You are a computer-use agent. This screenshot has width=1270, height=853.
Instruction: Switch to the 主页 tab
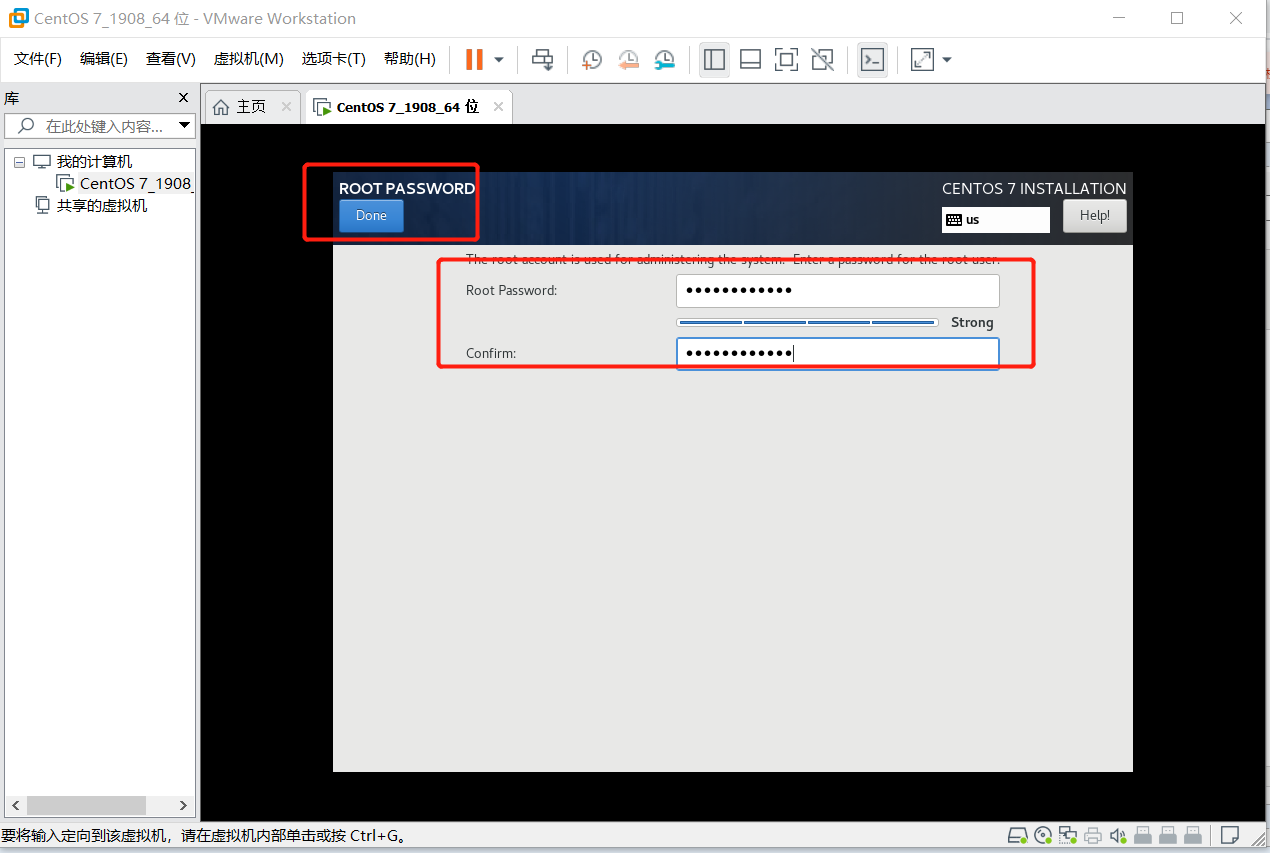click(252, 107)
